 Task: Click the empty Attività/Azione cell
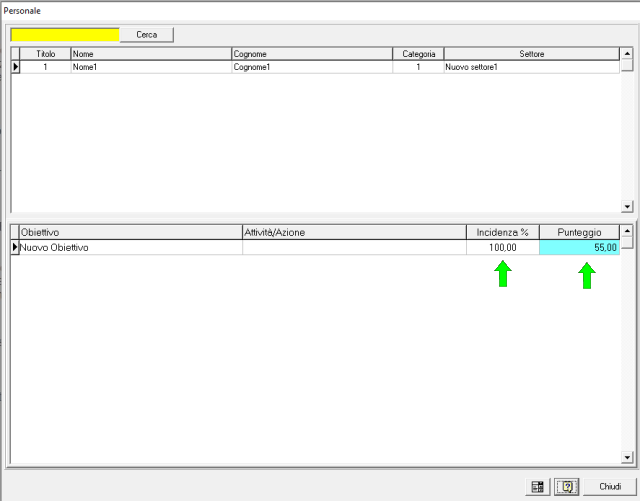354,247
